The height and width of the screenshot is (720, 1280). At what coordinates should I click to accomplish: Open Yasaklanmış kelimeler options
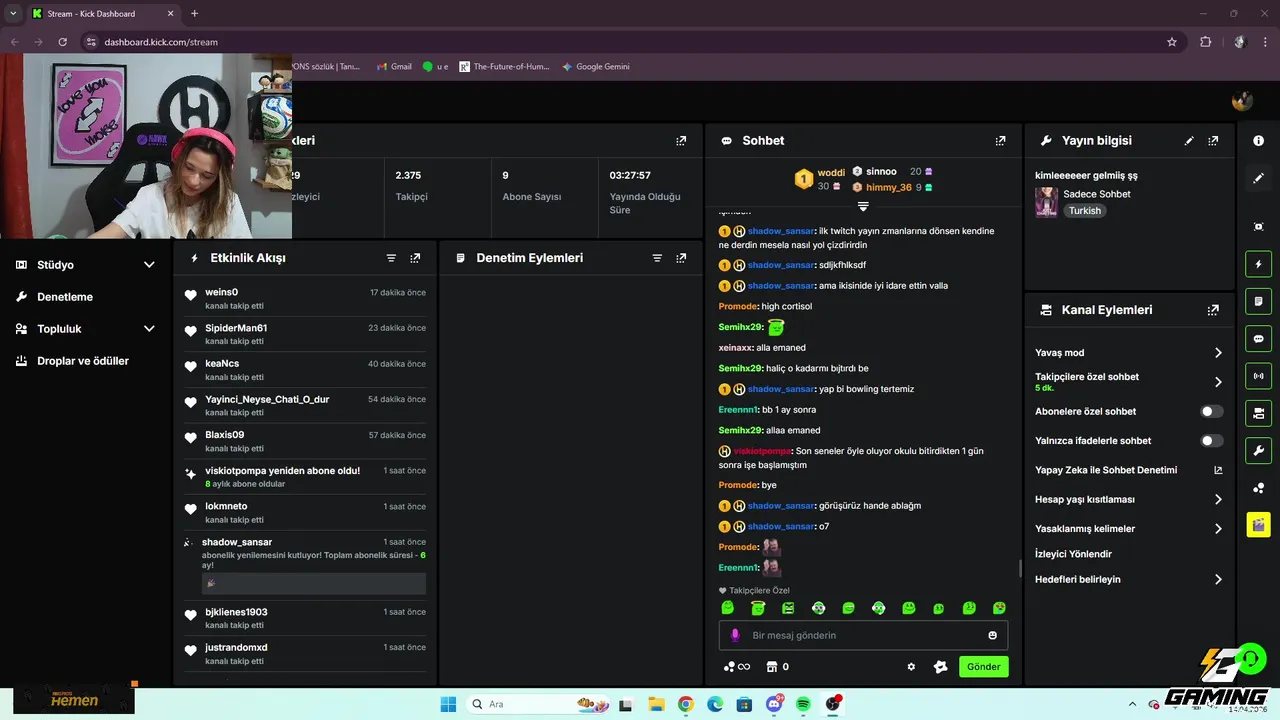pyautogui.click(x=1218, y=529)
